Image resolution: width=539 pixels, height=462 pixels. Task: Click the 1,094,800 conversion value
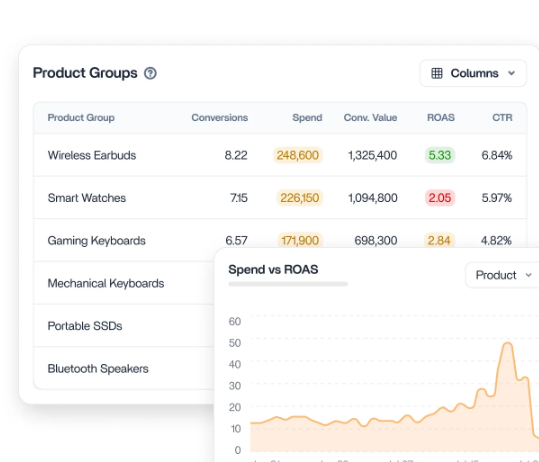click(x=373, y=198)
